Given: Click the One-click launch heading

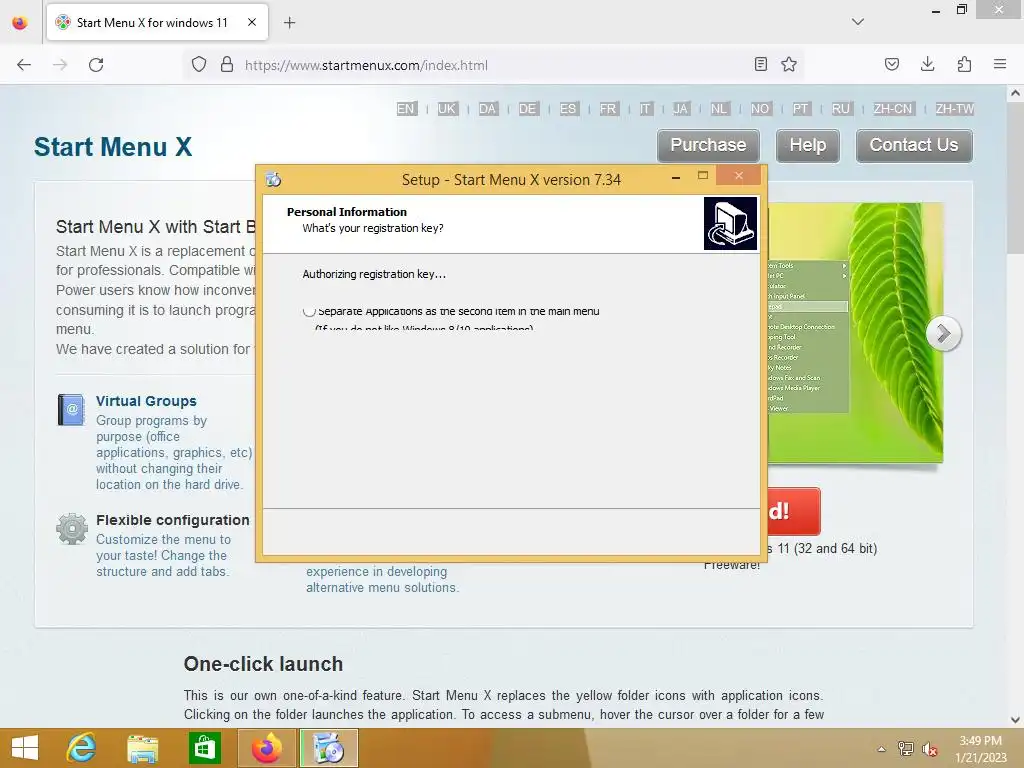Looking at the screenshot, I should [x=263, y=664].
